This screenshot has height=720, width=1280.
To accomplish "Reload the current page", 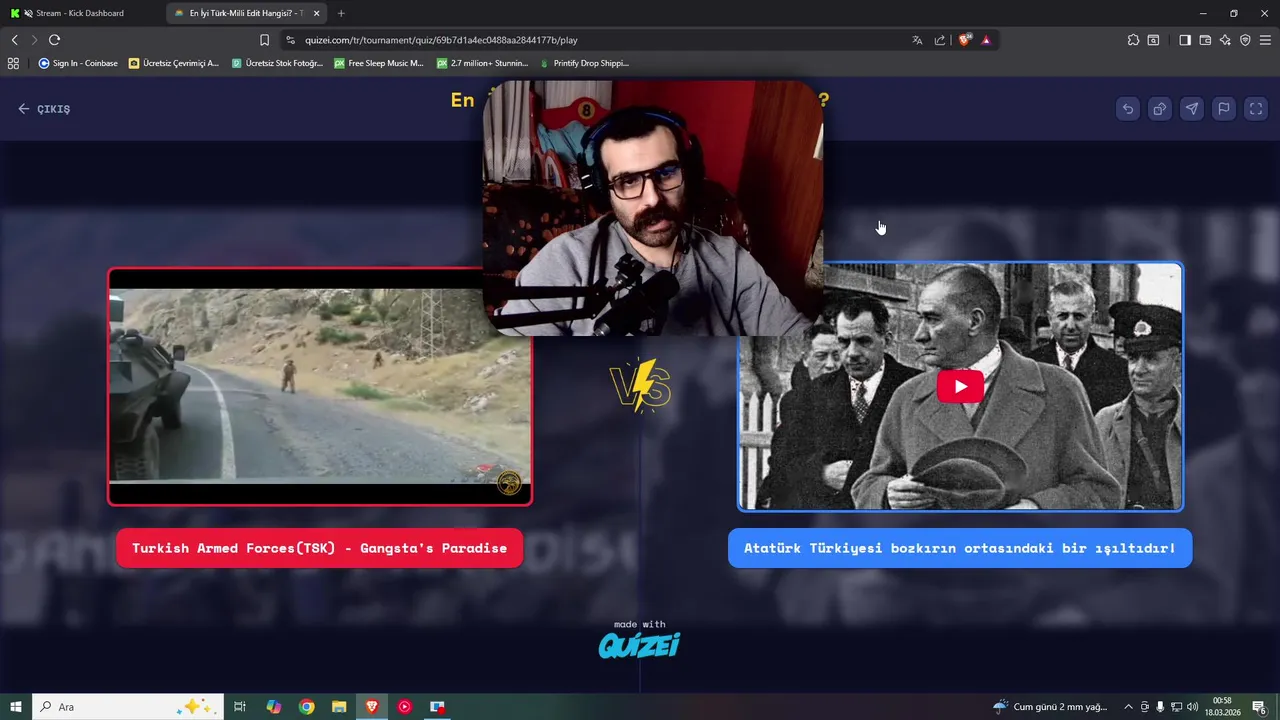I will coord(54,40).
